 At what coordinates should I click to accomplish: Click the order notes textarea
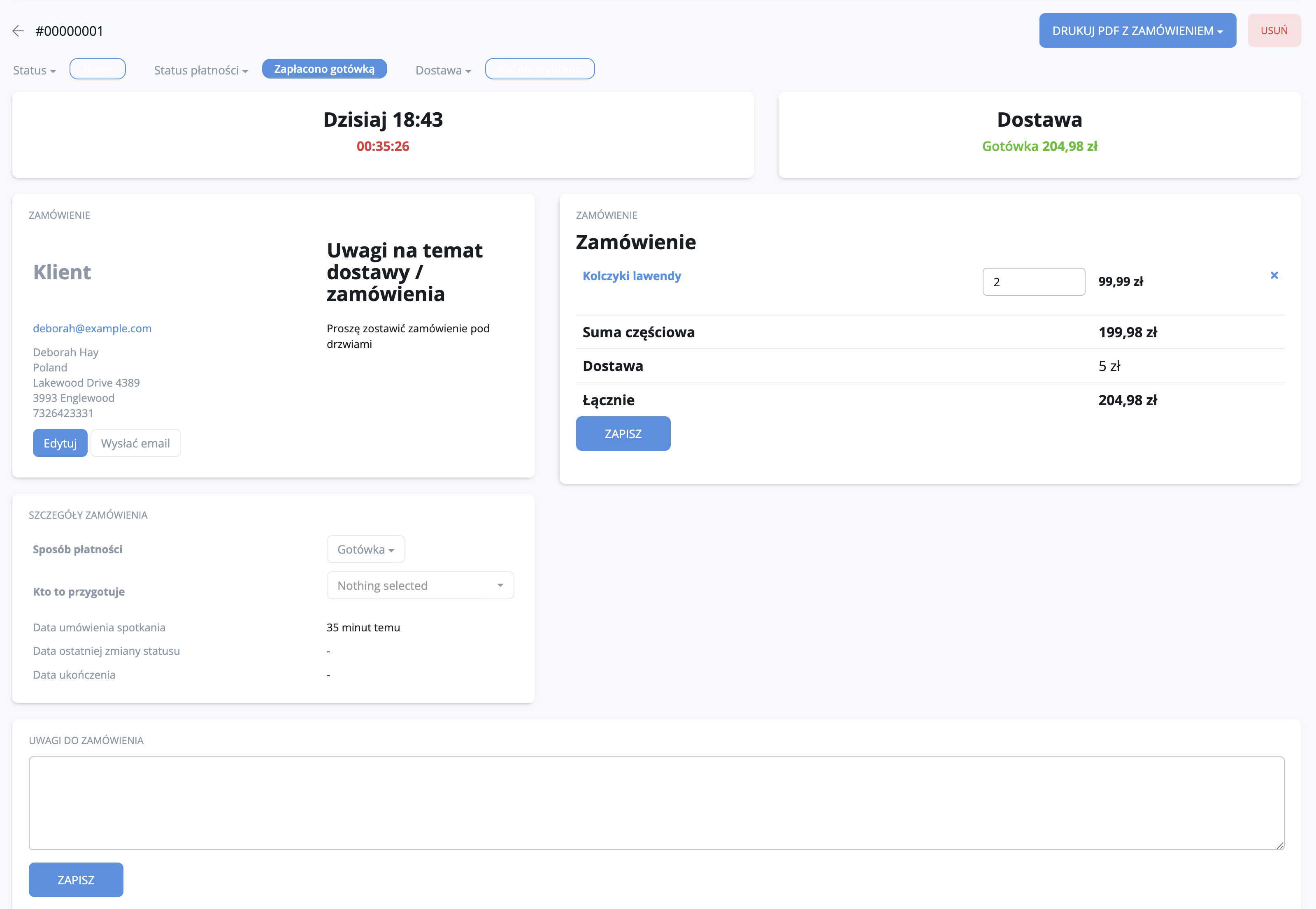pyautogui.click(x=656, y=803)
